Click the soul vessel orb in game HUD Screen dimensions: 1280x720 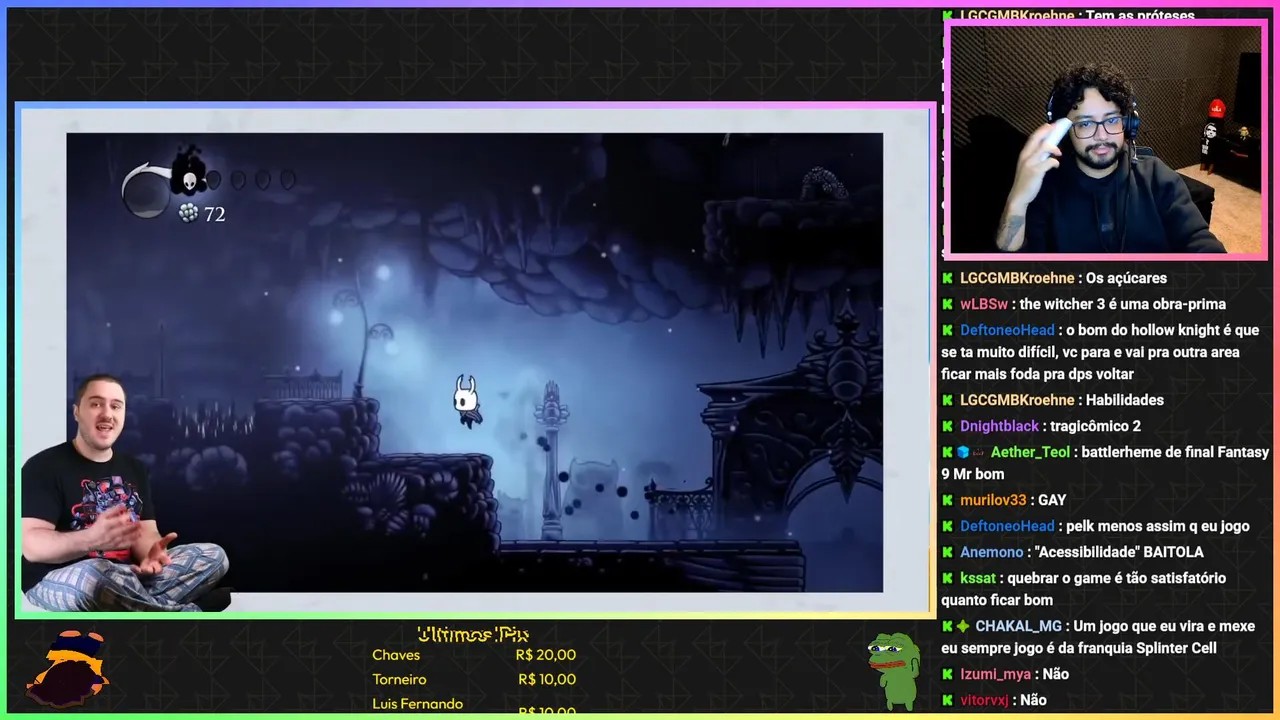pyautogui.click(x=146, y=191)
